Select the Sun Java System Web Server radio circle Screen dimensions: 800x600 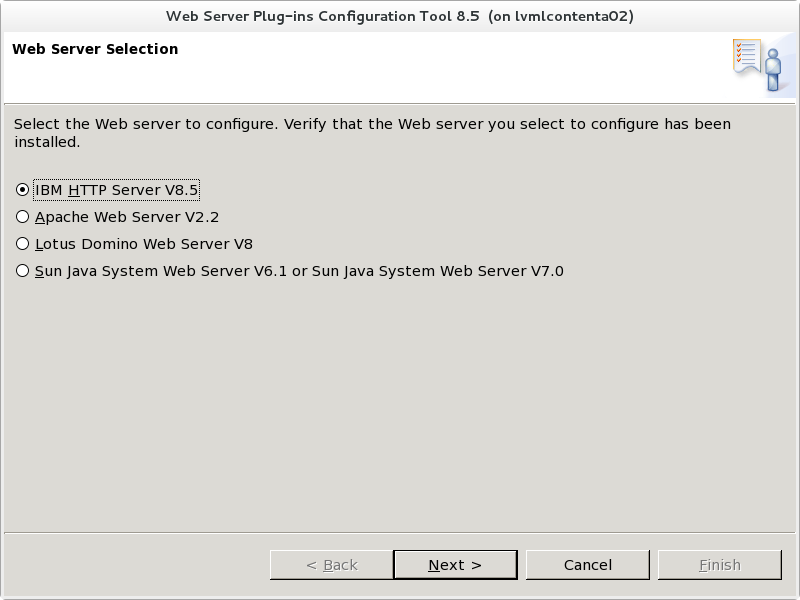tap(22, 271)
